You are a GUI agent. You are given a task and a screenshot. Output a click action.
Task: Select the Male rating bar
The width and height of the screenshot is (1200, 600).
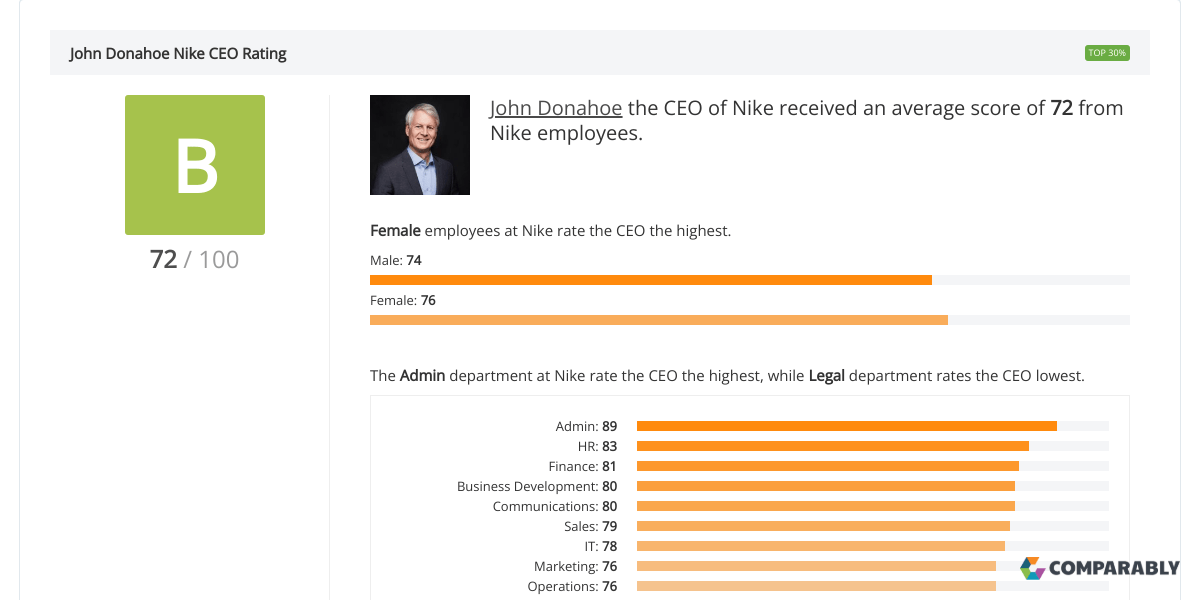(650, 279)
